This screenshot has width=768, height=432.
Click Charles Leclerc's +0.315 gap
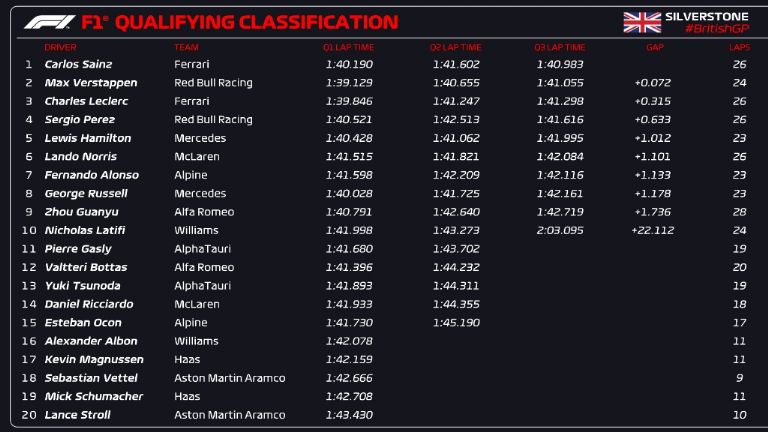(650, 101)
